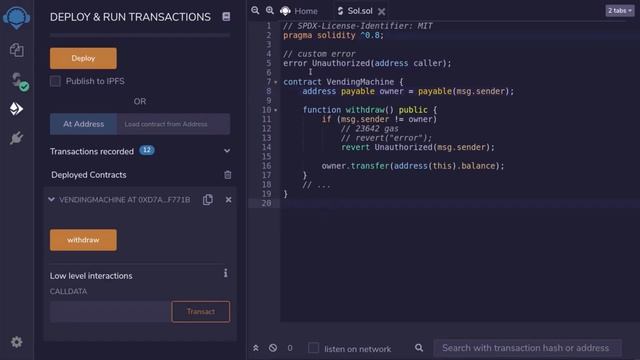Zoom in the editor font

click(270, 11)
